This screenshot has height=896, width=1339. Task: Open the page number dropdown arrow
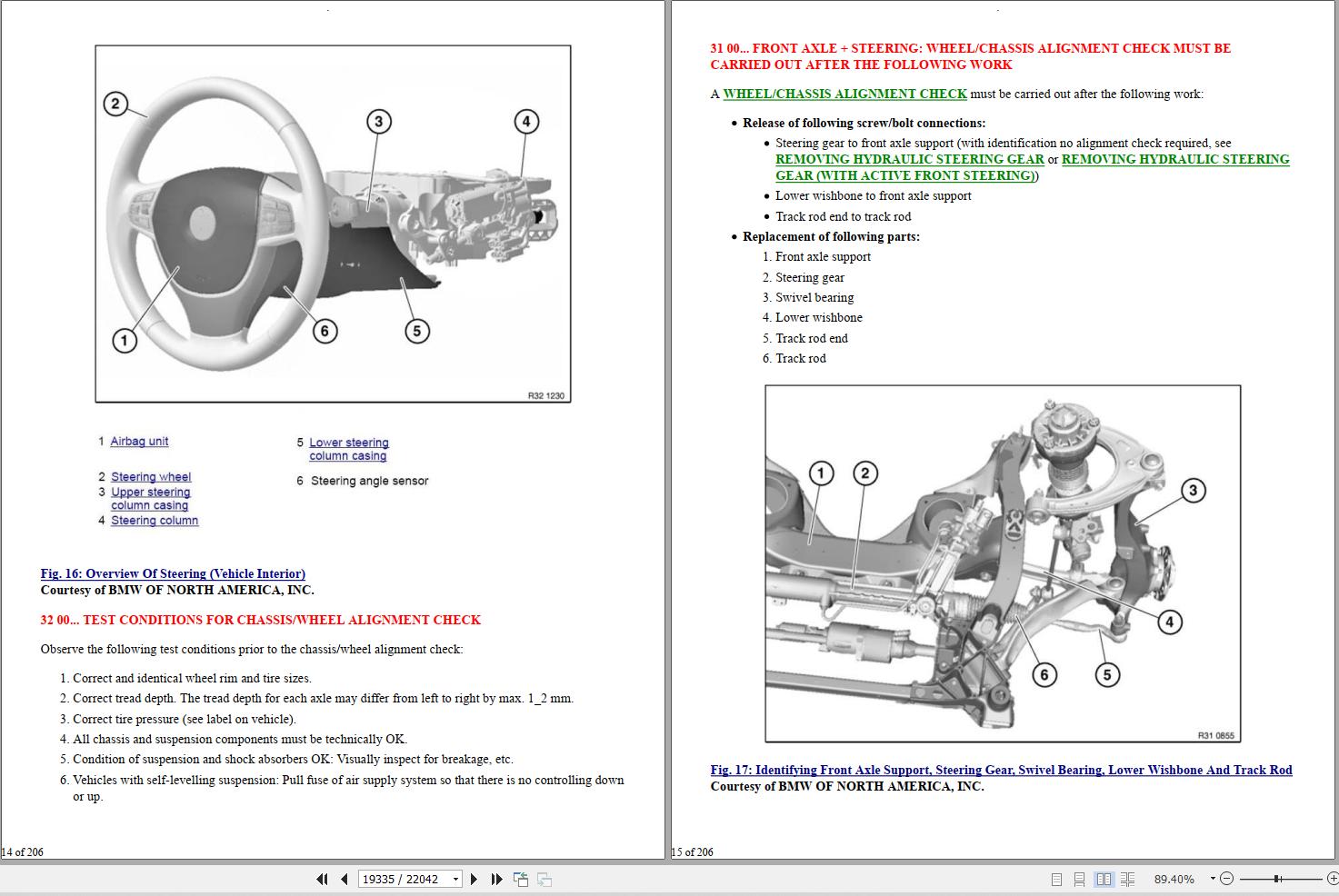(x=455, y=879)
